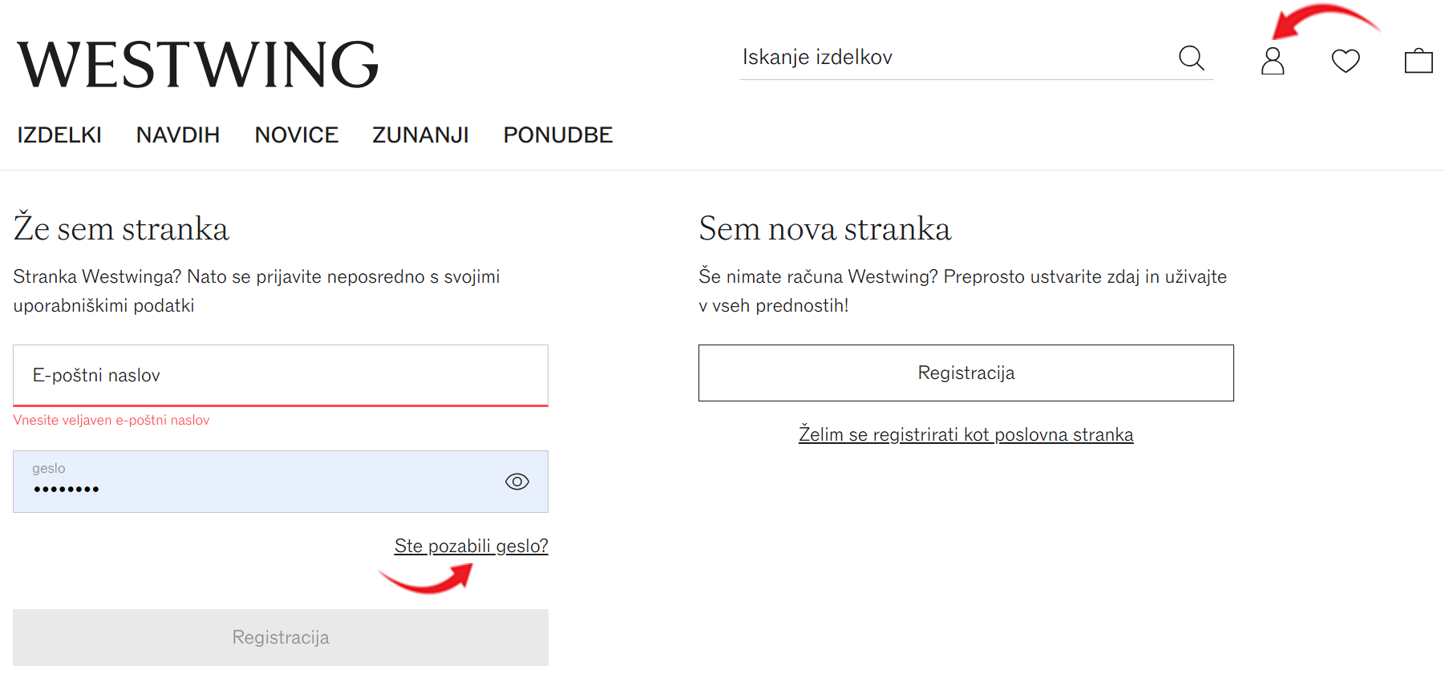Open the shopping bag icon
The height and width of the screenshot is (676, 1444).
click(1418, 61)
